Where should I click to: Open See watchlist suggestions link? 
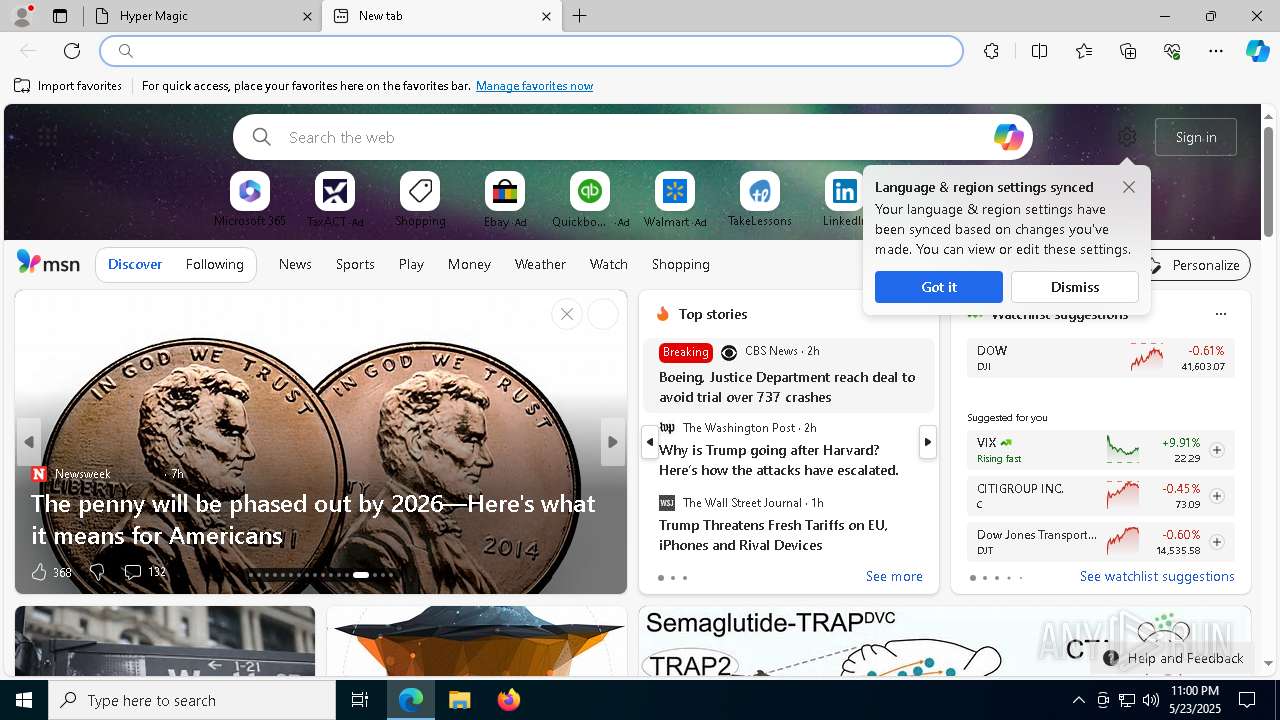tap(1157, 576)
